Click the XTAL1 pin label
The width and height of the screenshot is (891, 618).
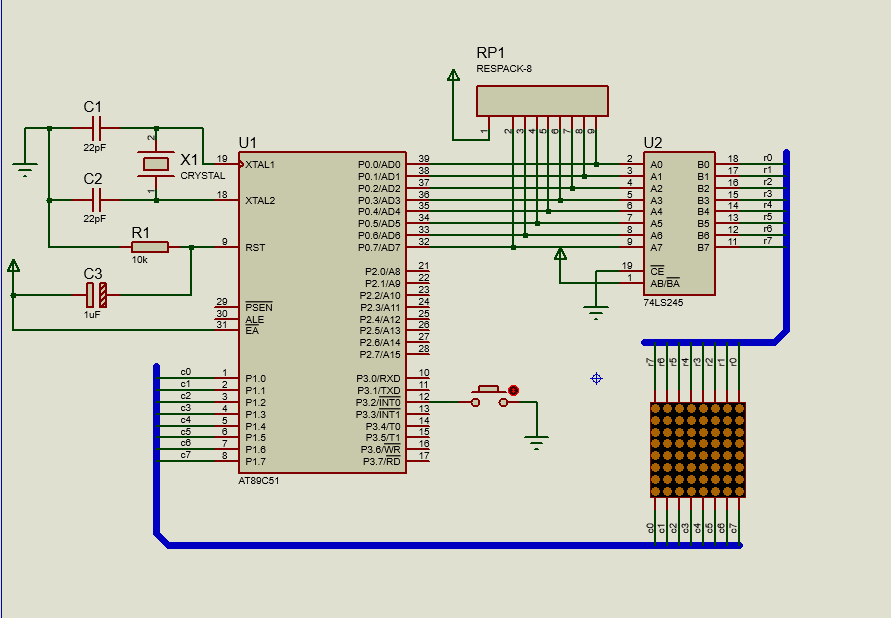click(260, 165)
